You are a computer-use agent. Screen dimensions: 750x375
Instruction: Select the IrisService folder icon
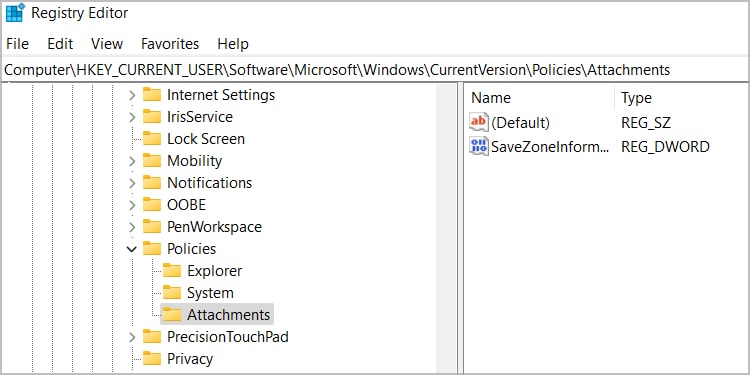[x=152, y=117]
